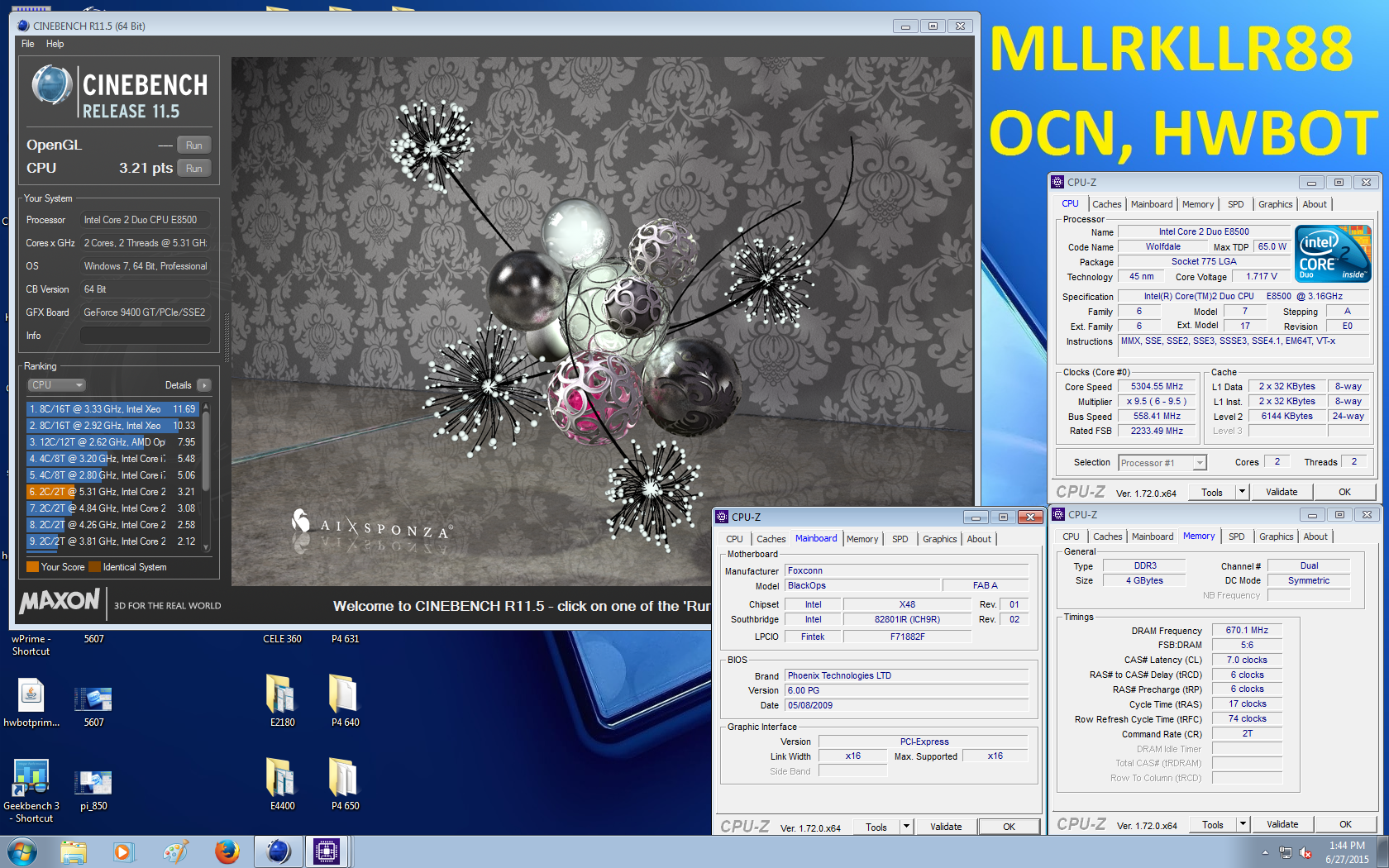Open Tools dropdown arrow in Mainboard CPU-Z window
Viewport: 1389px width, 868px height.
[906, 827]
